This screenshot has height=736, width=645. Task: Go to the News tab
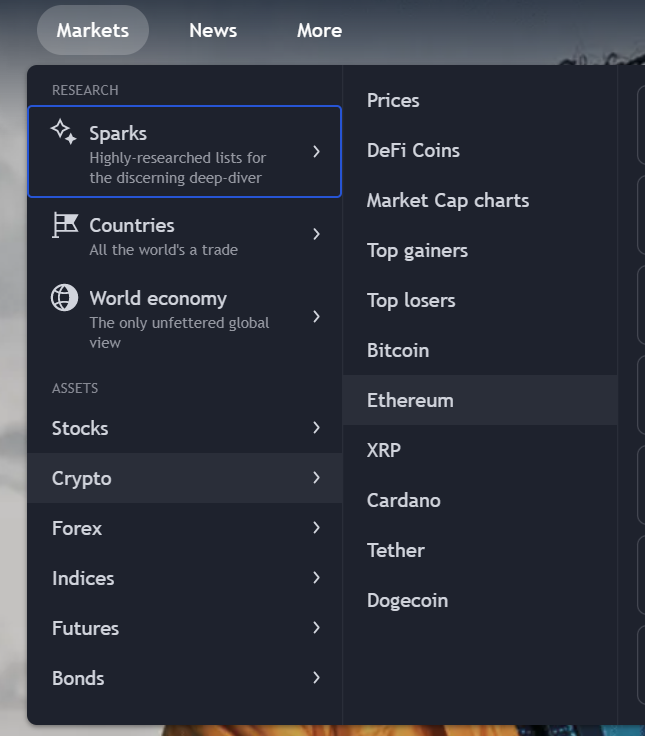point(213,31)
